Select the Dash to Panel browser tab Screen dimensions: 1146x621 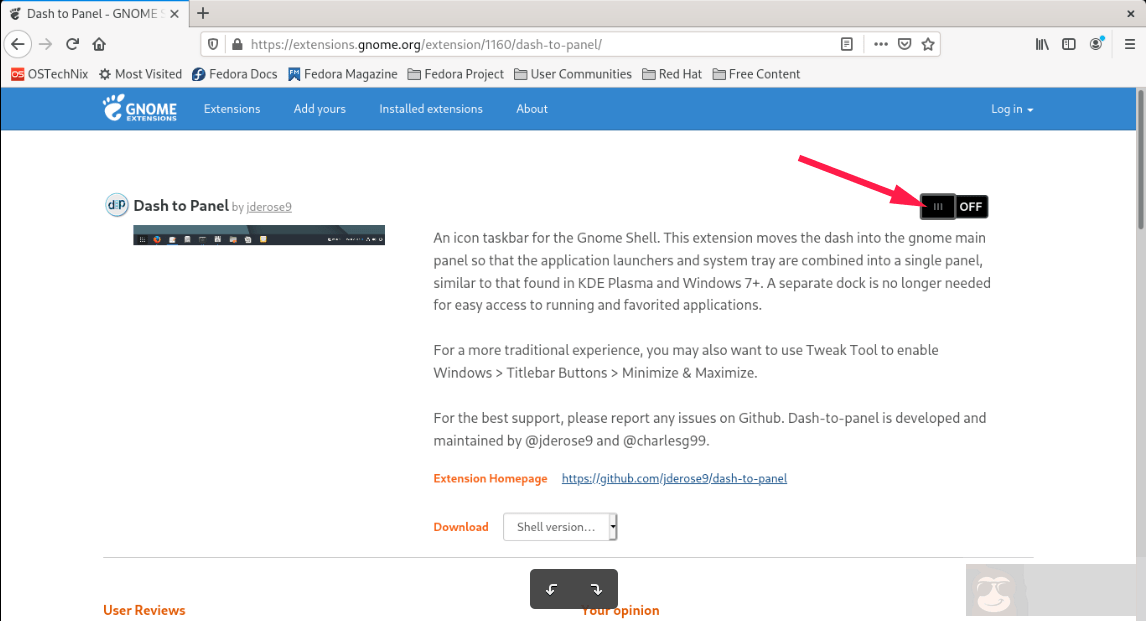94,13
